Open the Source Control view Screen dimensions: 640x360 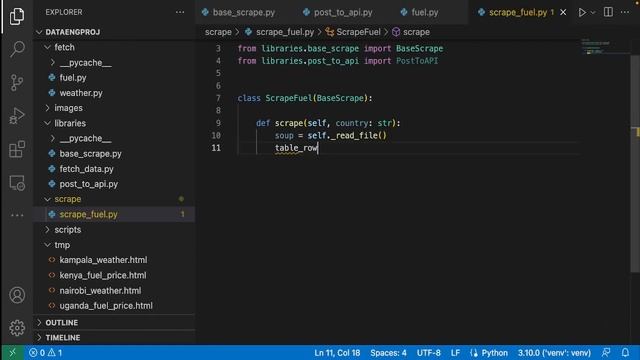click(17, 82)
